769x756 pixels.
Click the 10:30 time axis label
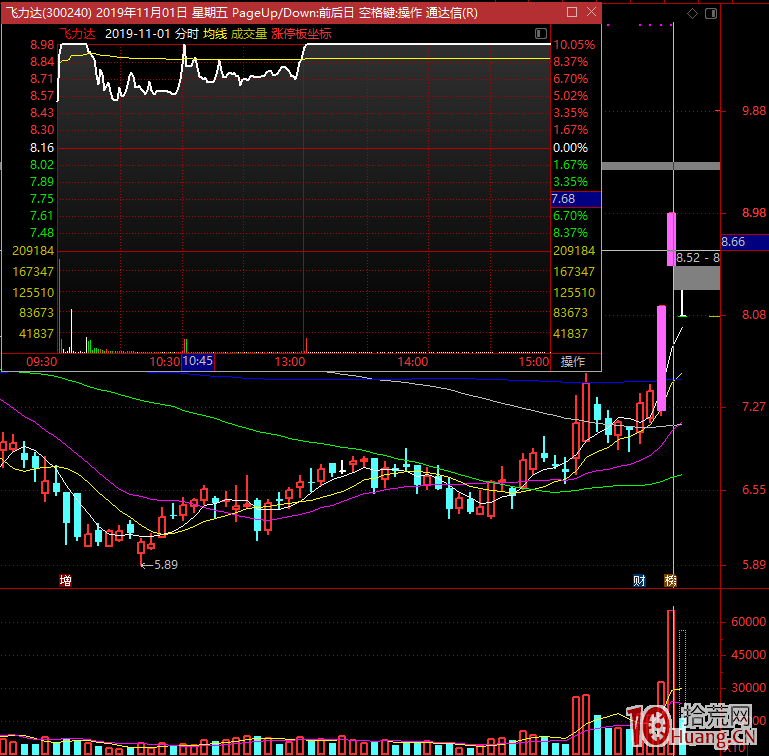click(165, 362)
